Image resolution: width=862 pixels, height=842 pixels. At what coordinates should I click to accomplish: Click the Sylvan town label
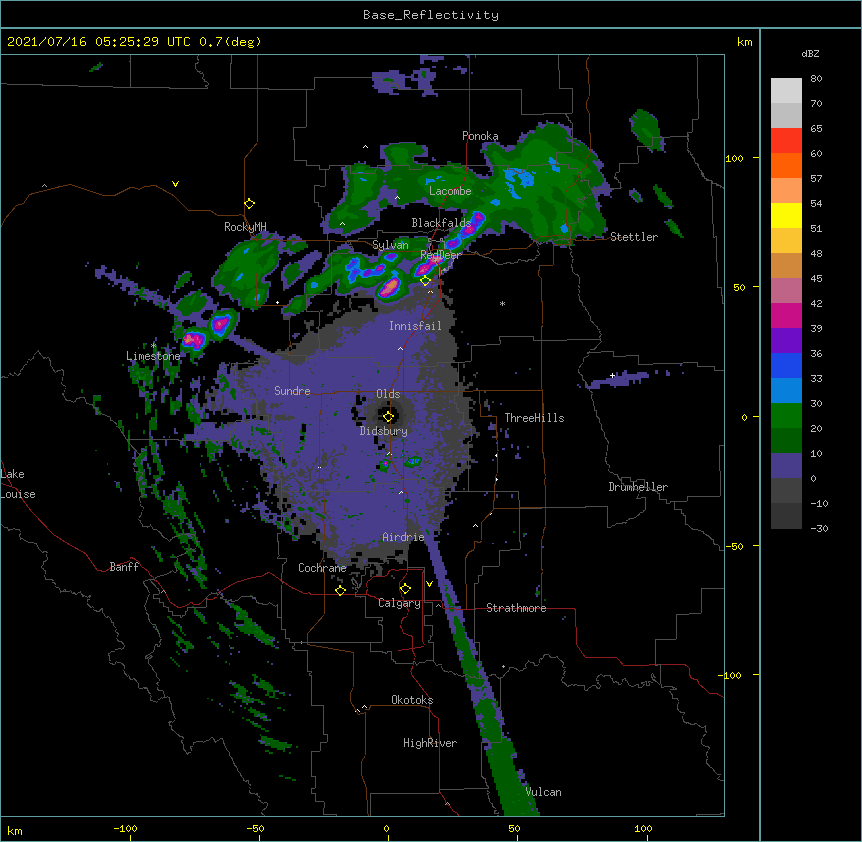point(390,245)
